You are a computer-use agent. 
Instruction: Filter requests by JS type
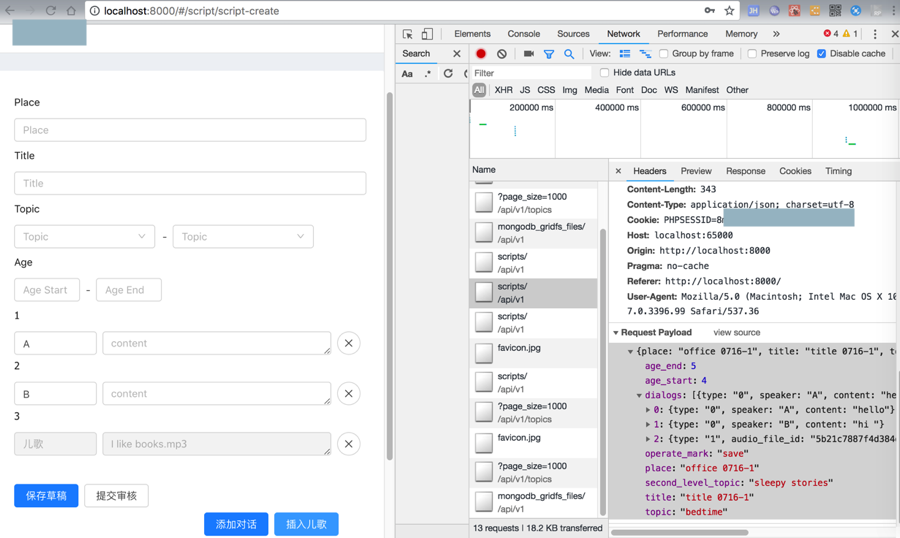click(525, 90)
